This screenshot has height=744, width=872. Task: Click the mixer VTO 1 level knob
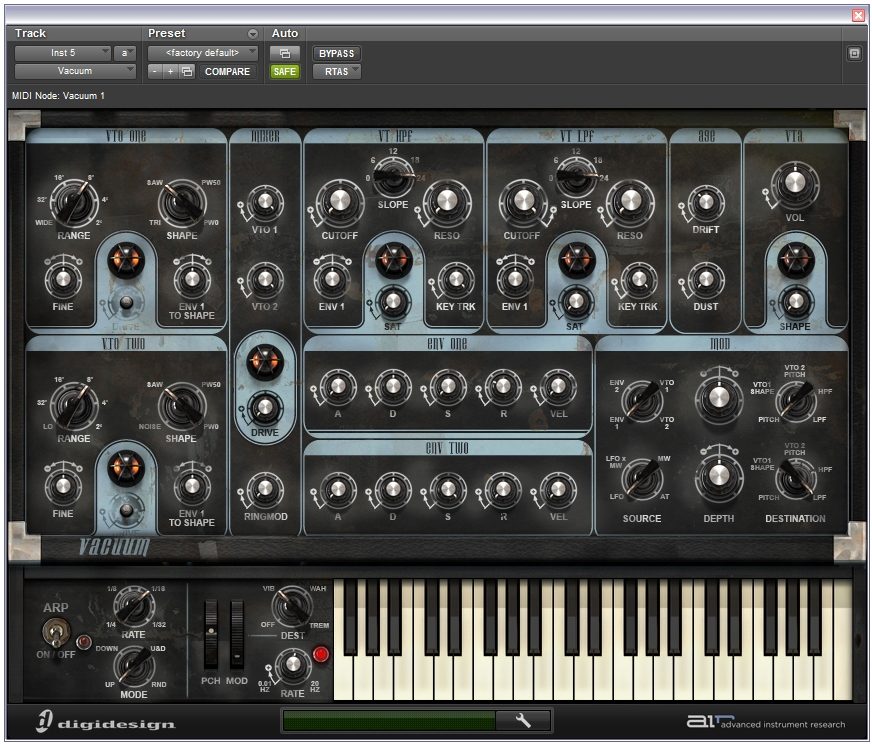265,202
